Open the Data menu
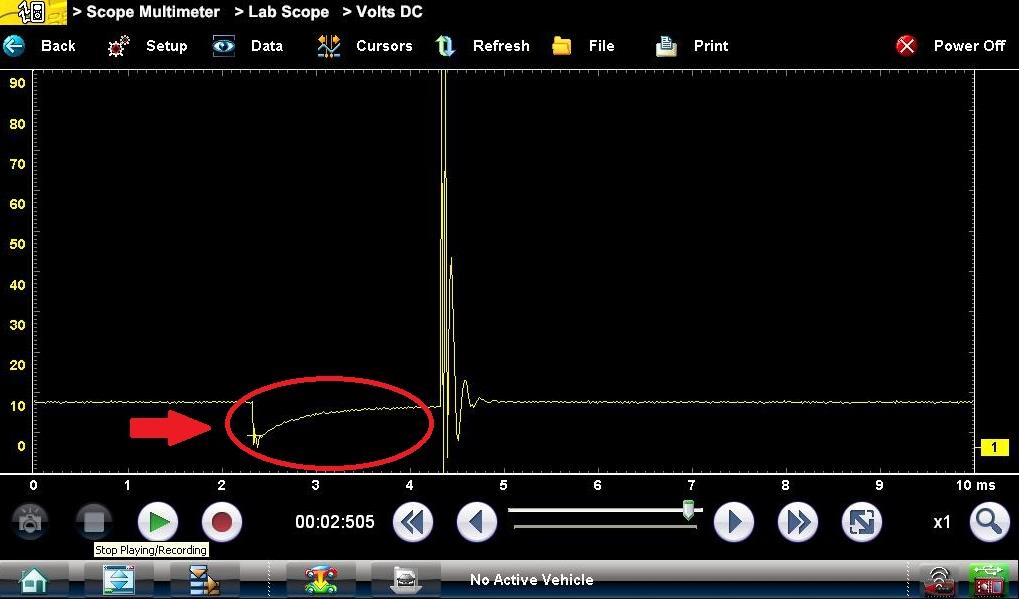This screenshot has width=1019, height=599. 248,46
